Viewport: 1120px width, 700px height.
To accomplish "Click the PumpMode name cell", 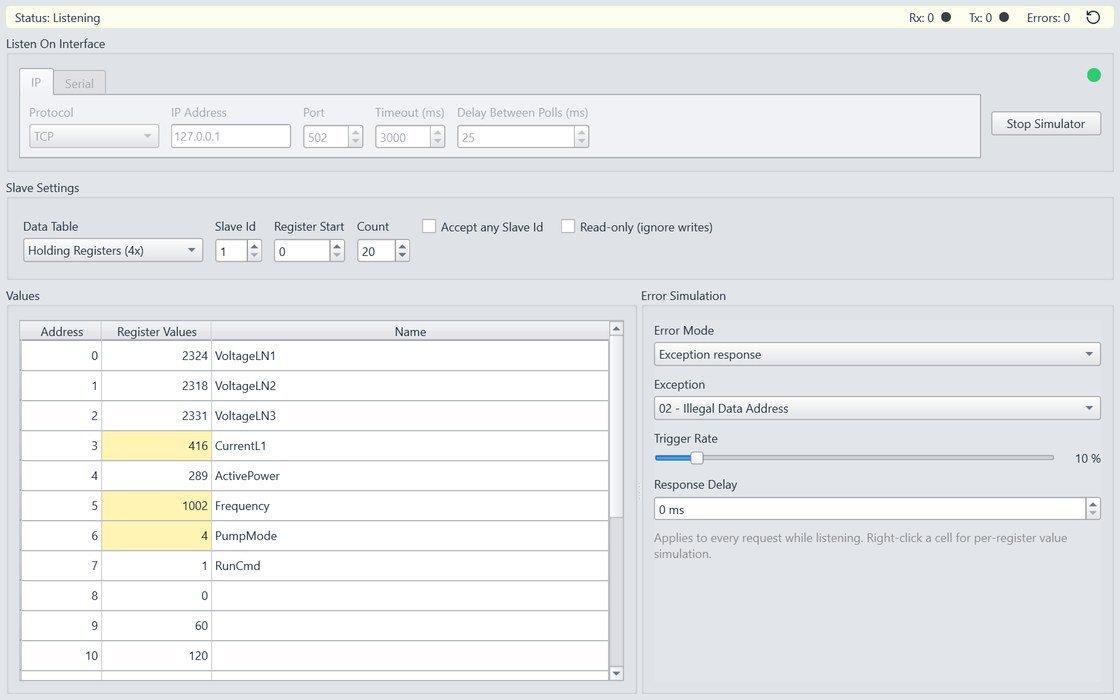I will click(410, 536).
